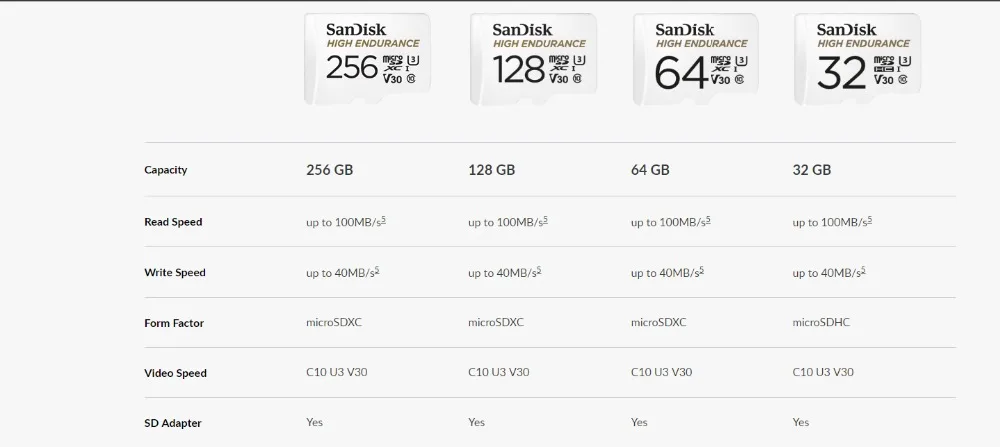Viewport: 1000px width, 447px height.
Task: Open footnote 5 on 128 GB write speed
Action: click(x=539, y=270)
